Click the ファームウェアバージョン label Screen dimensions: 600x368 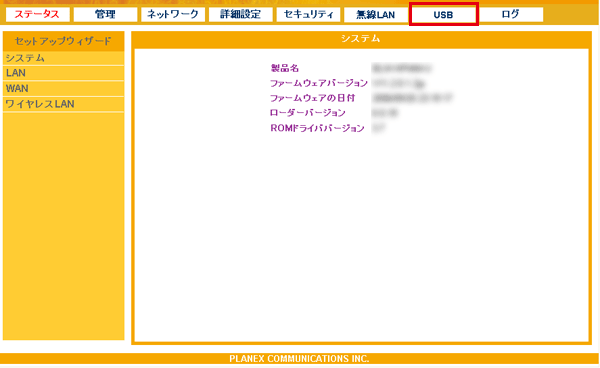[x=319, y=83]
